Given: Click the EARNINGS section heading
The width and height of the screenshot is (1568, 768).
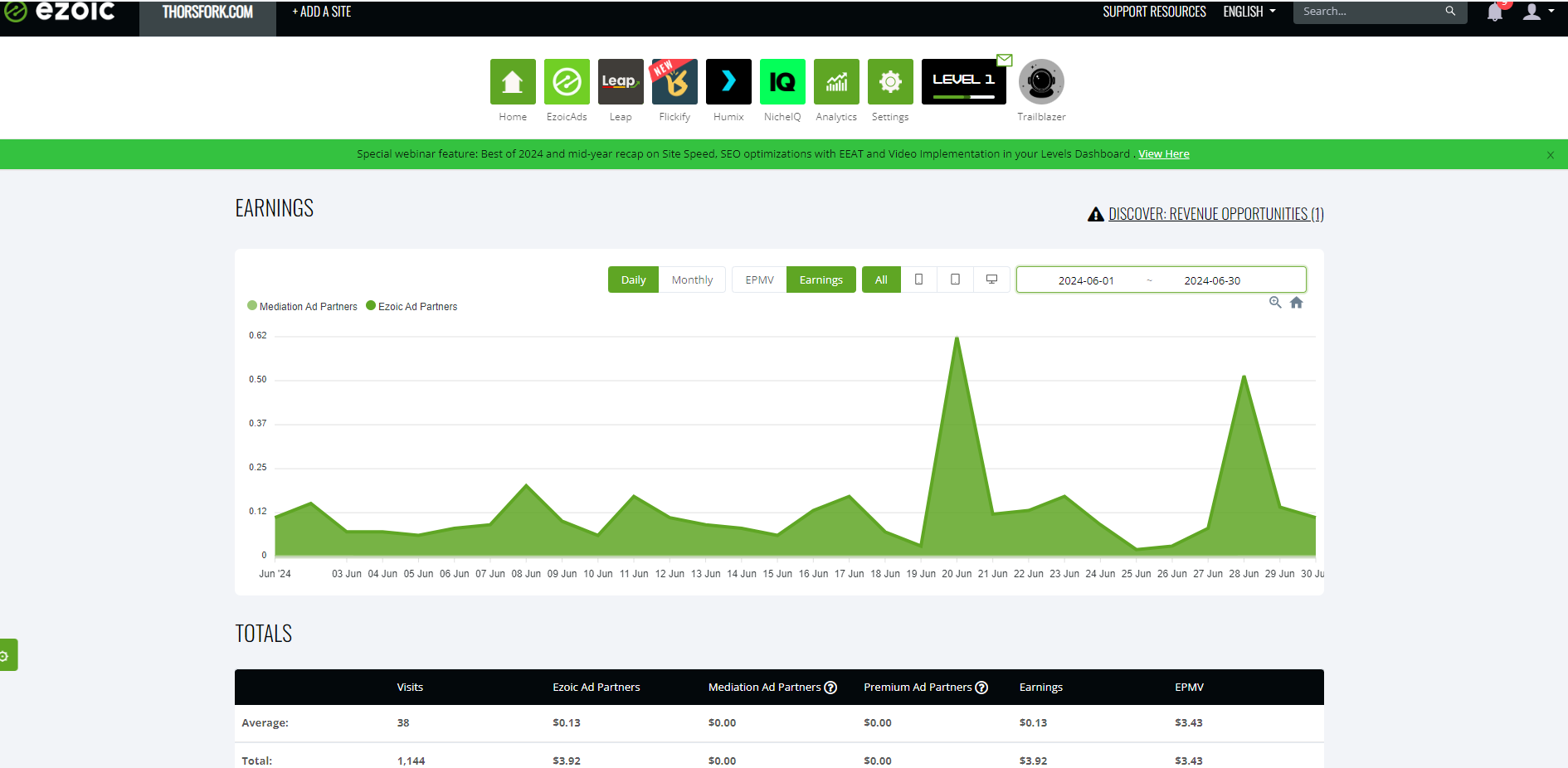Looking at the screenshot, I should click(275, 208).
